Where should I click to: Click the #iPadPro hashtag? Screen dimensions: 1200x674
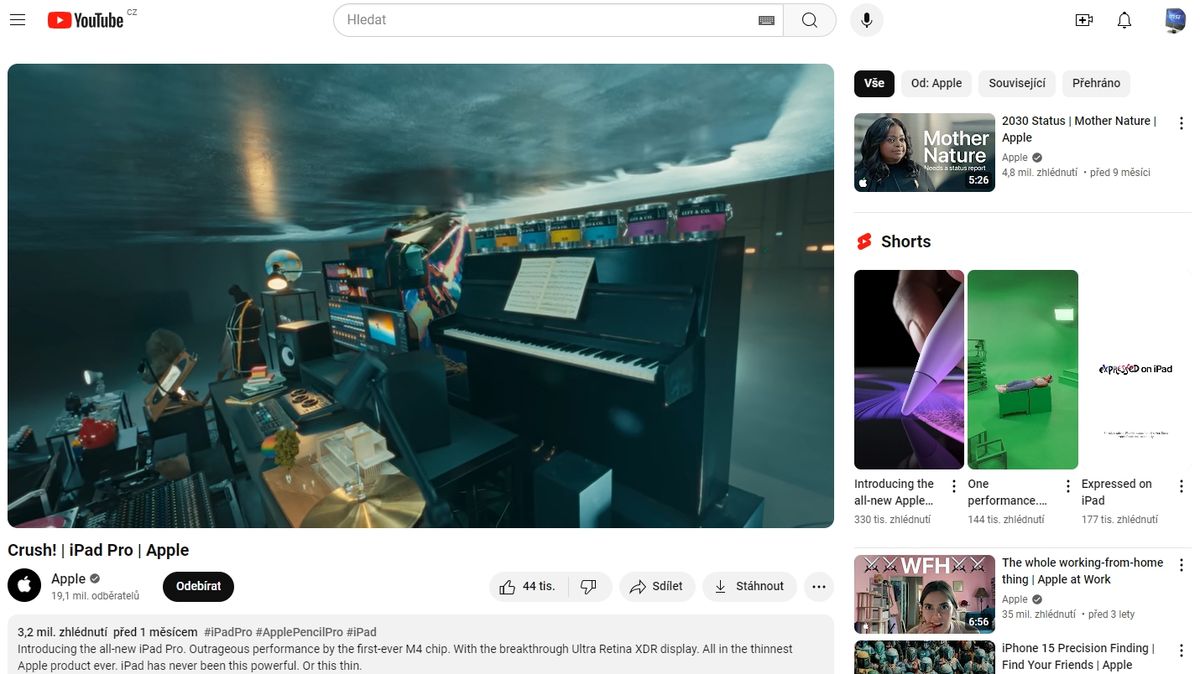(x=228, y=632)
